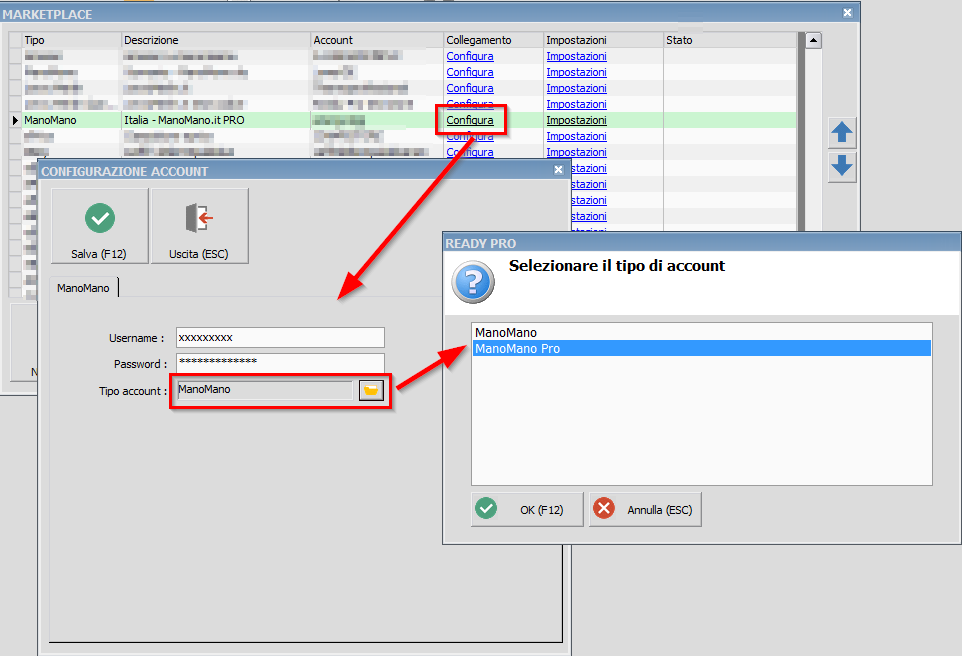
Task: Click the Tipo column header
Action: [71, 40]
